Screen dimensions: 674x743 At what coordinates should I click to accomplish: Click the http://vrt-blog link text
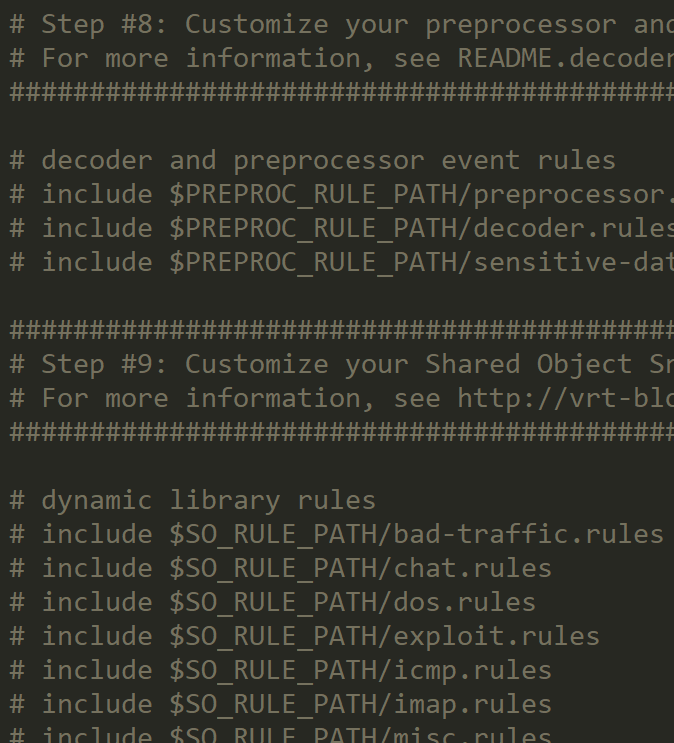tap(565, 399)
